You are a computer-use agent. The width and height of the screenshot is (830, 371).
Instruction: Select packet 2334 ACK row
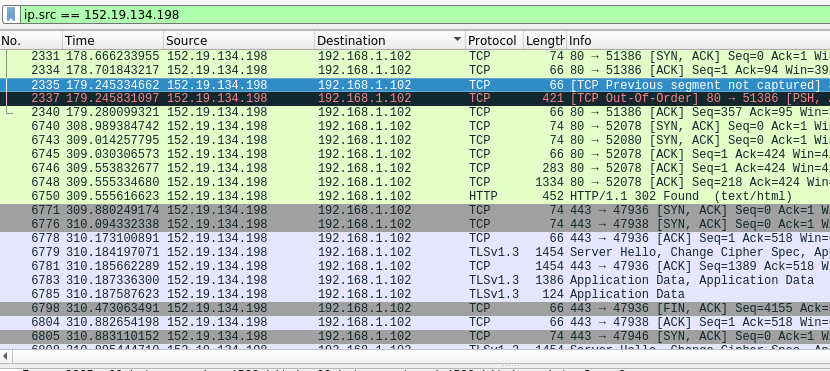pyautogui.click(x=415, y=70)
